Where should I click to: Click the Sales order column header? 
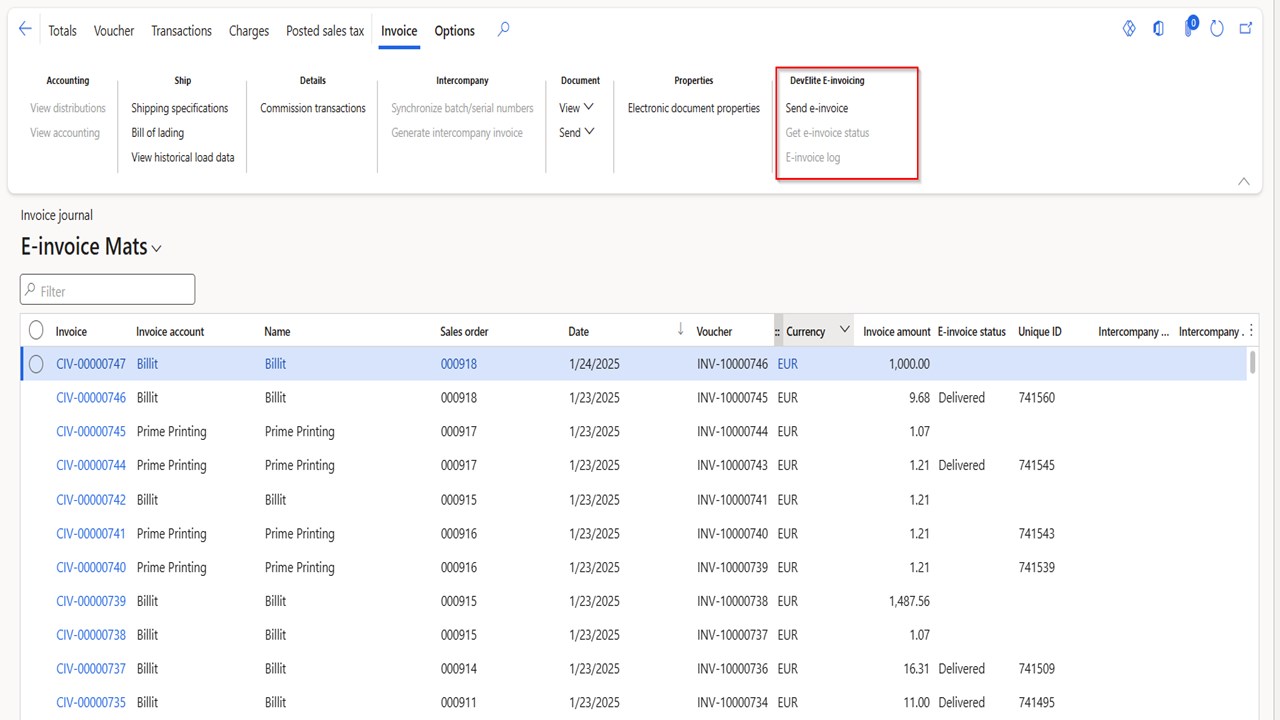pyautogui.click(x=464, y=331)
